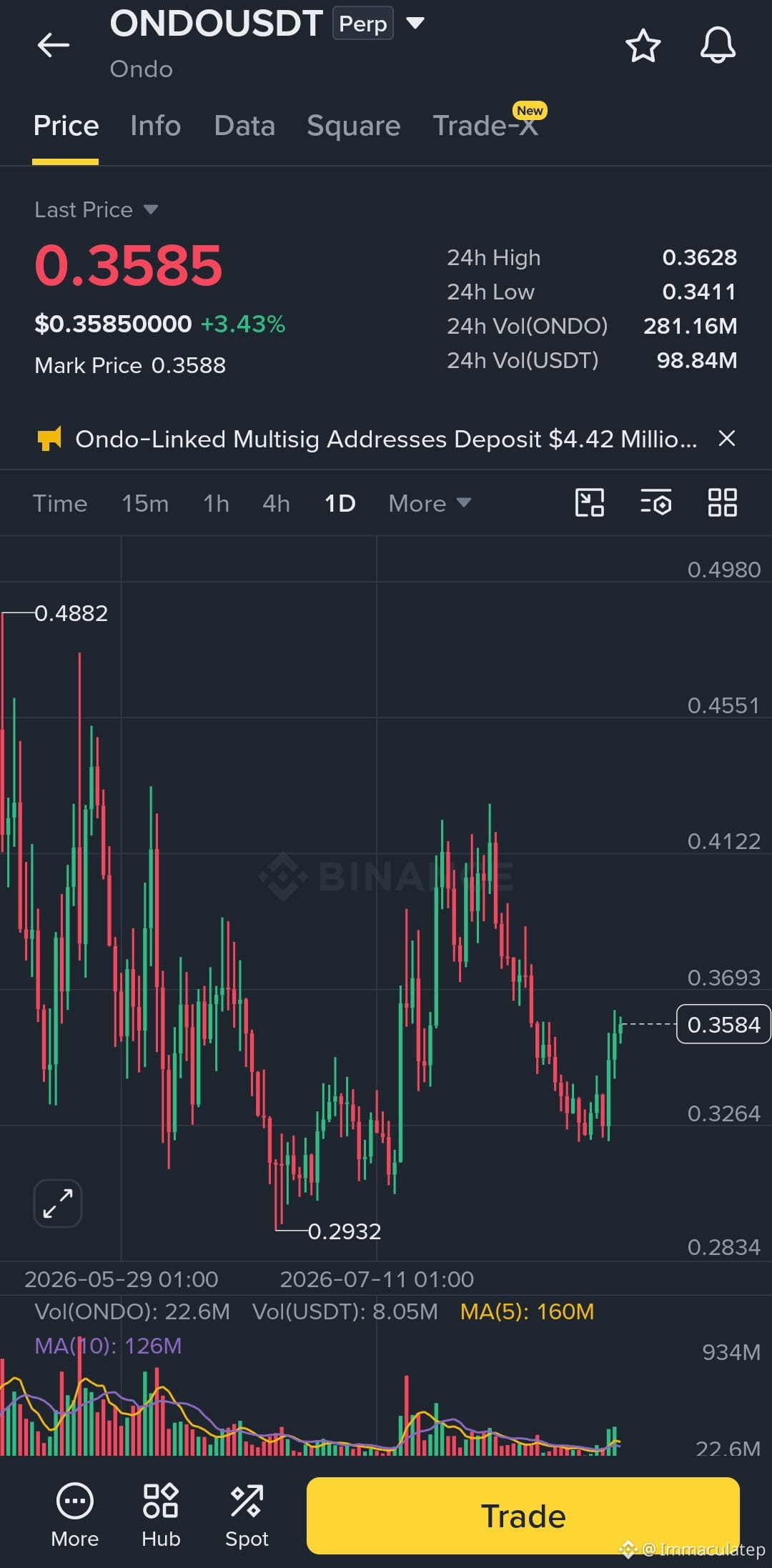Select the 15m chart interval
Image resolution: width=772 pixels, height=1568 pixels.
coord(145,503)
